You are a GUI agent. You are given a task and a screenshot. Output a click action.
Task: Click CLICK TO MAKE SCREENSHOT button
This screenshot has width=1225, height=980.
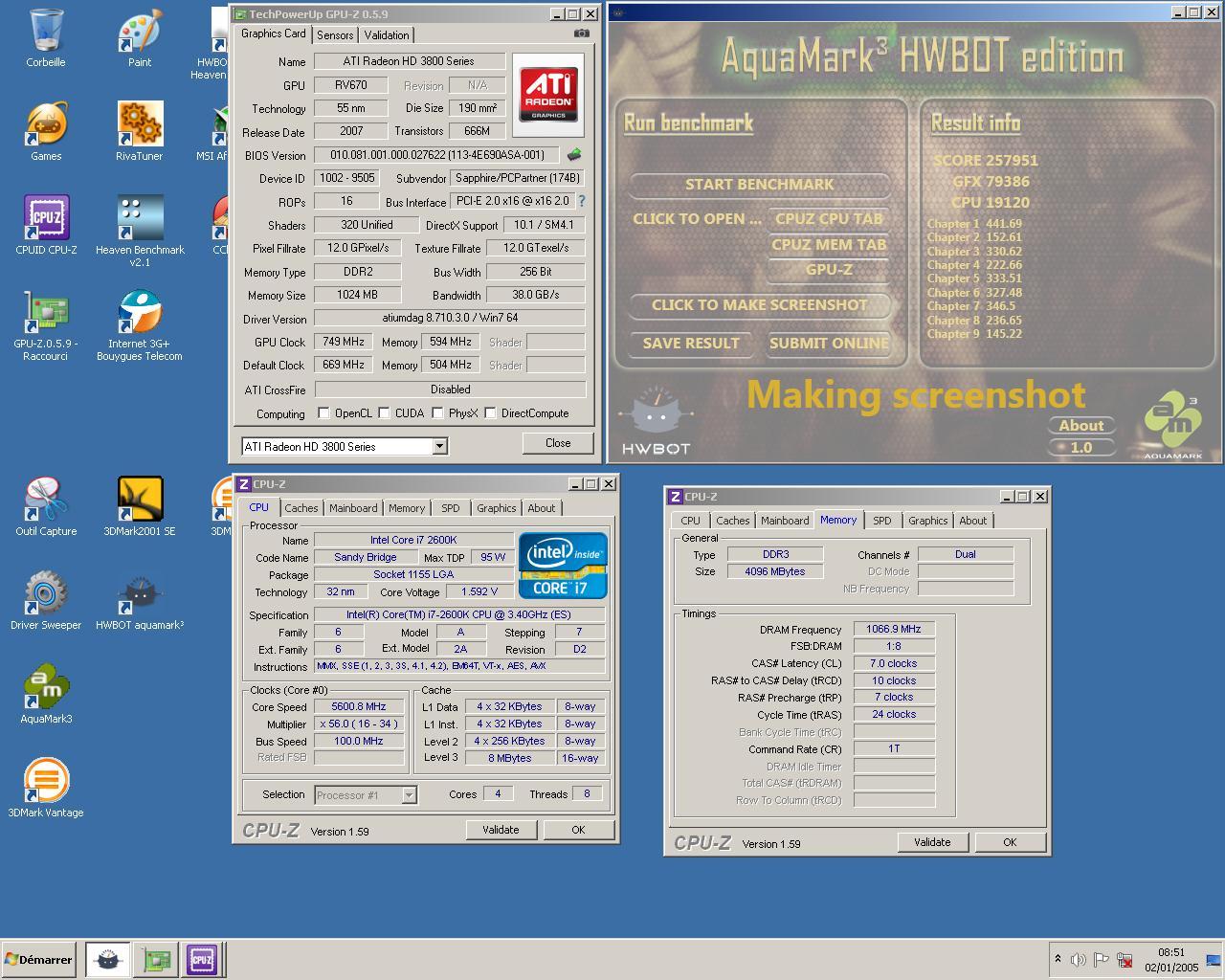pyautogui.click(x=760, y=304)
